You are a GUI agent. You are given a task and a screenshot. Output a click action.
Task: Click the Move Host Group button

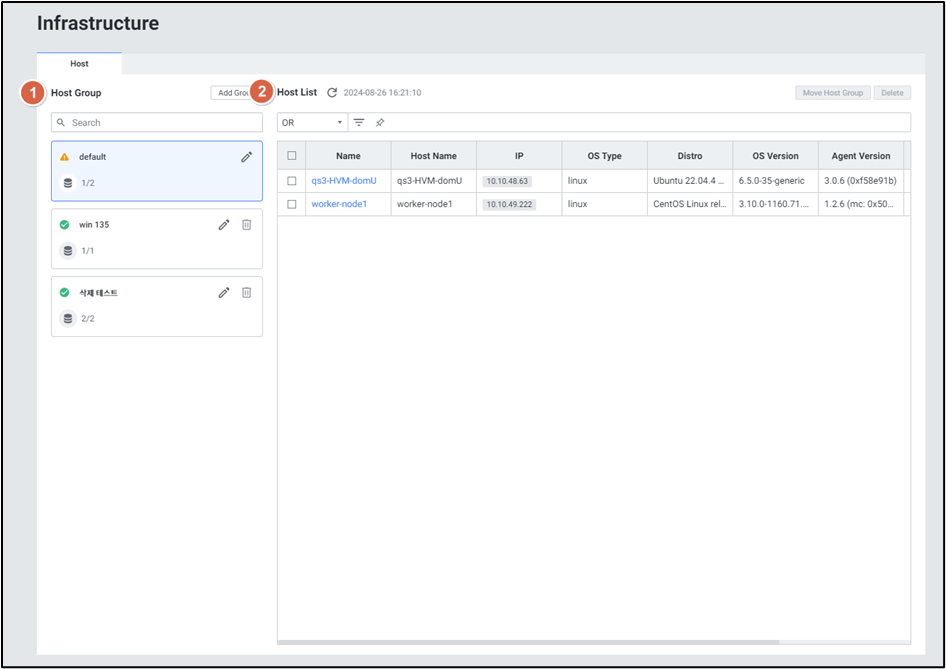tap(832, 93)
